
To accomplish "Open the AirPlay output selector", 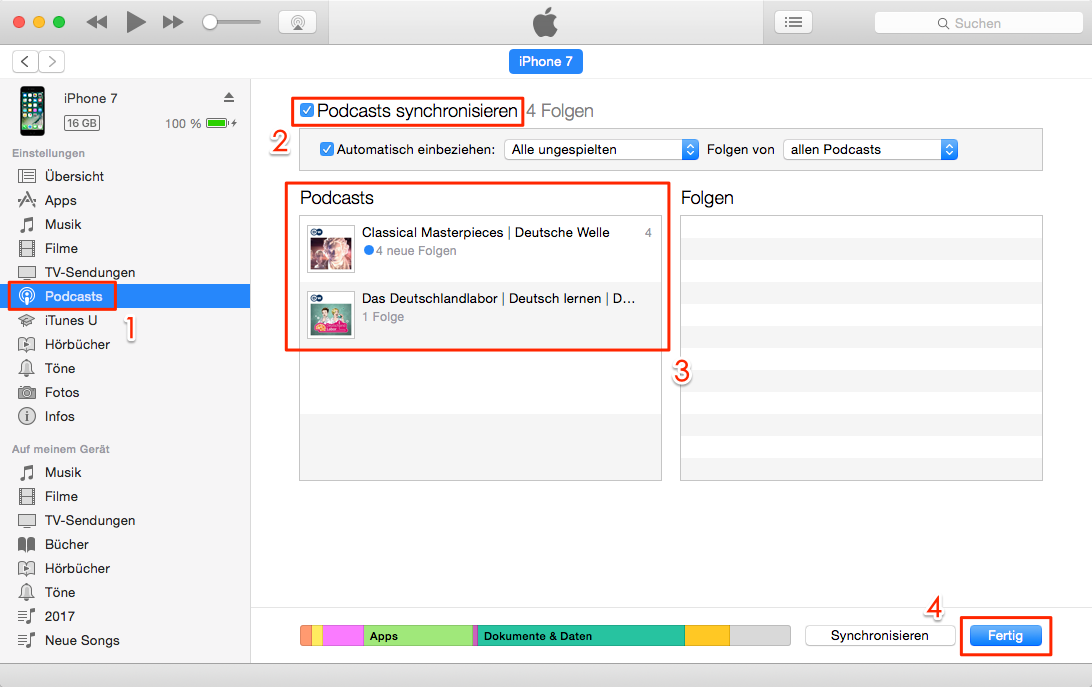I will (297, 22).
